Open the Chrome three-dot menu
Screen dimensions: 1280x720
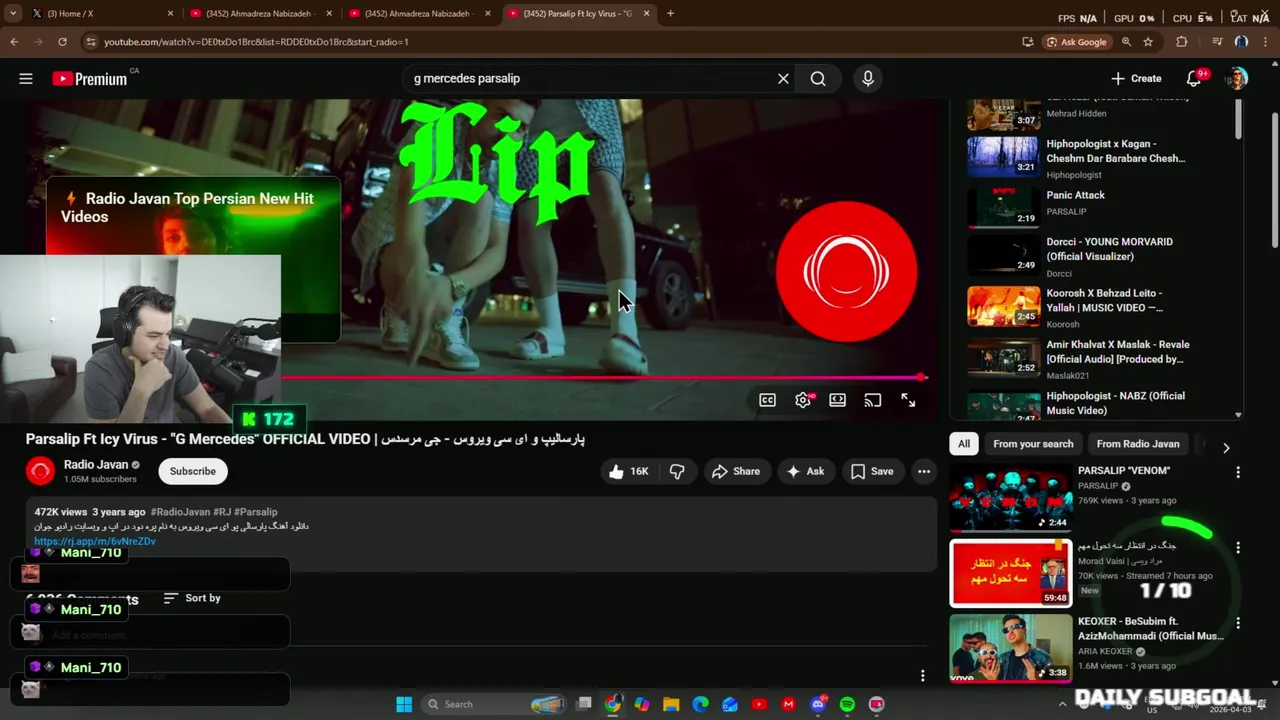pos(1265,42)
